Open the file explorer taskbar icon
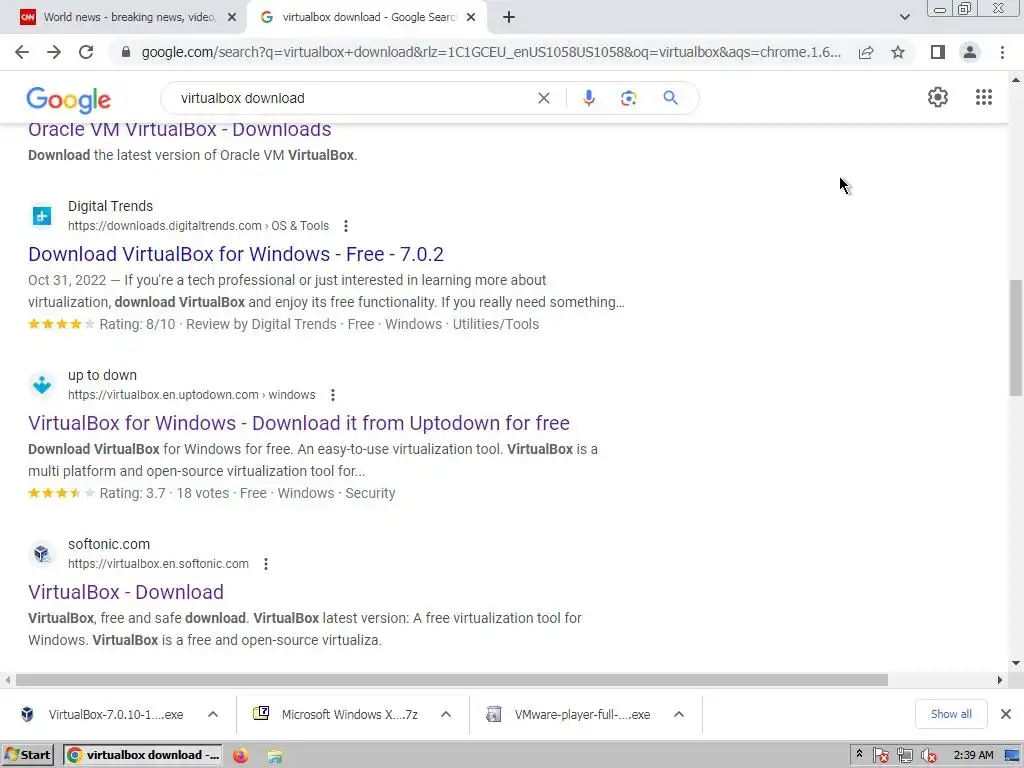The width and height of the screenshot is (1024, 768). point(275,755)
